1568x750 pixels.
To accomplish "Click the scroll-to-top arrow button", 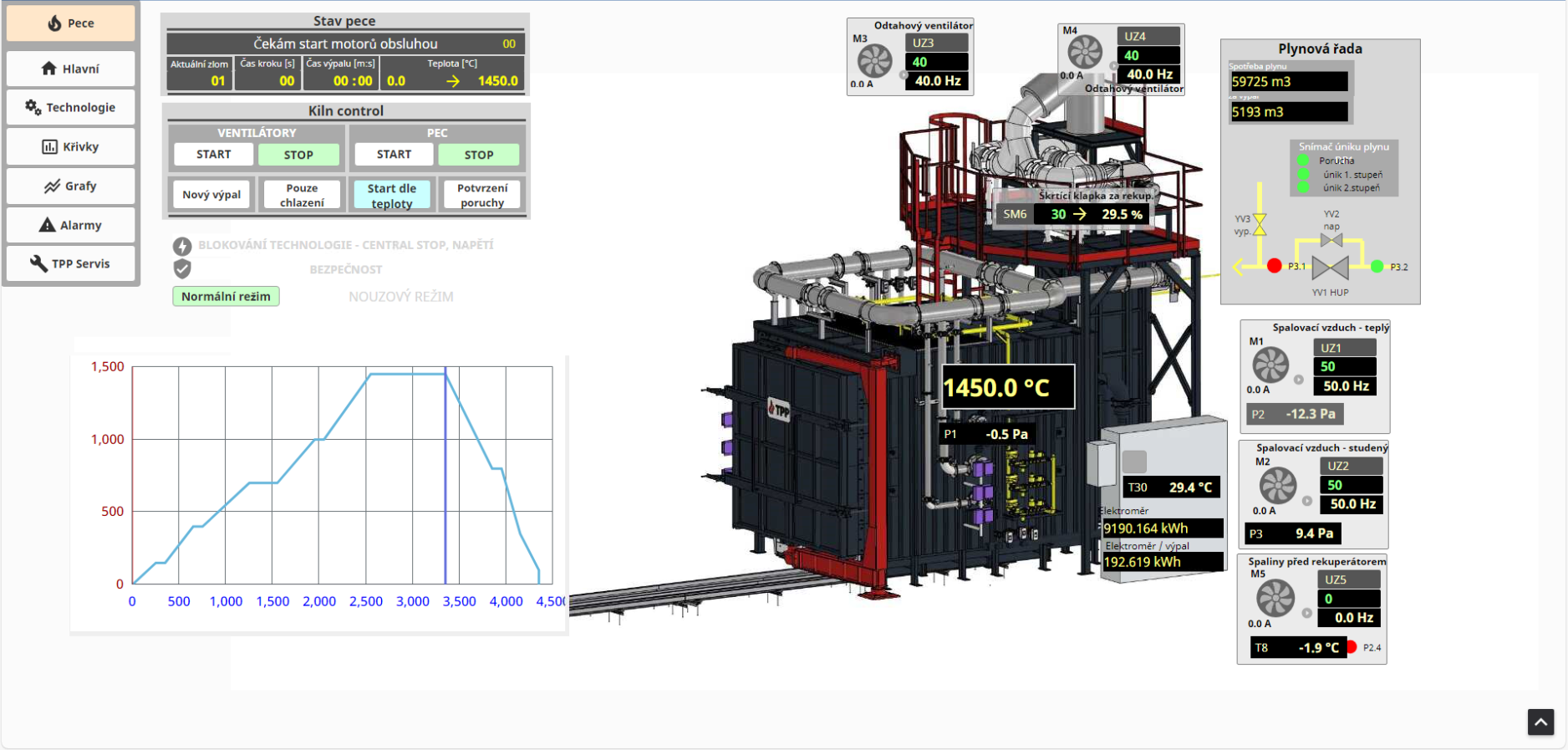I will click(1540, 722).
